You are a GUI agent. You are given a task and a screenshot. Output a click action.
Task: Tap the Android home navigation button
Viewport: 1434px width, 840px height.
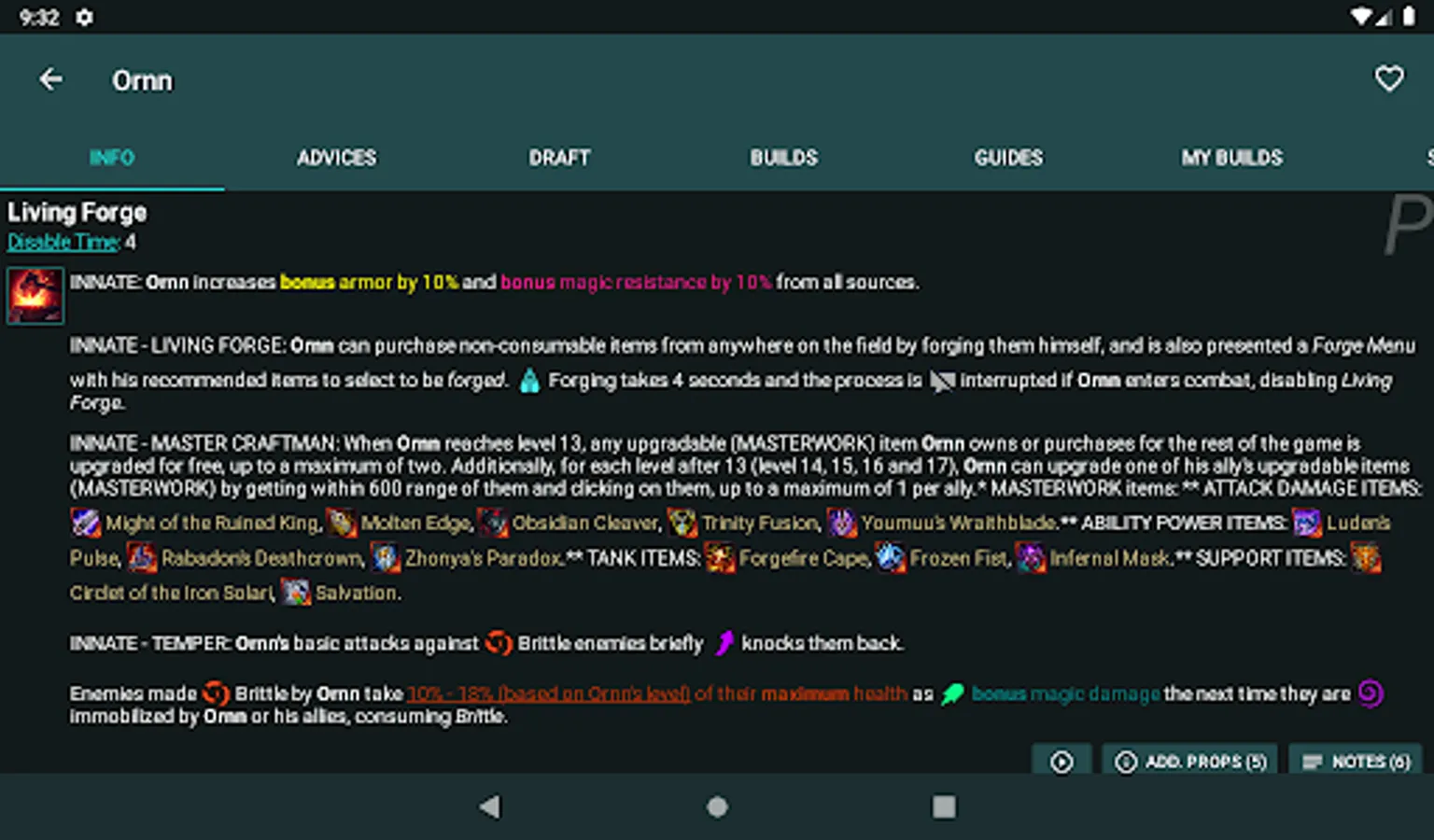click(717, 806)
